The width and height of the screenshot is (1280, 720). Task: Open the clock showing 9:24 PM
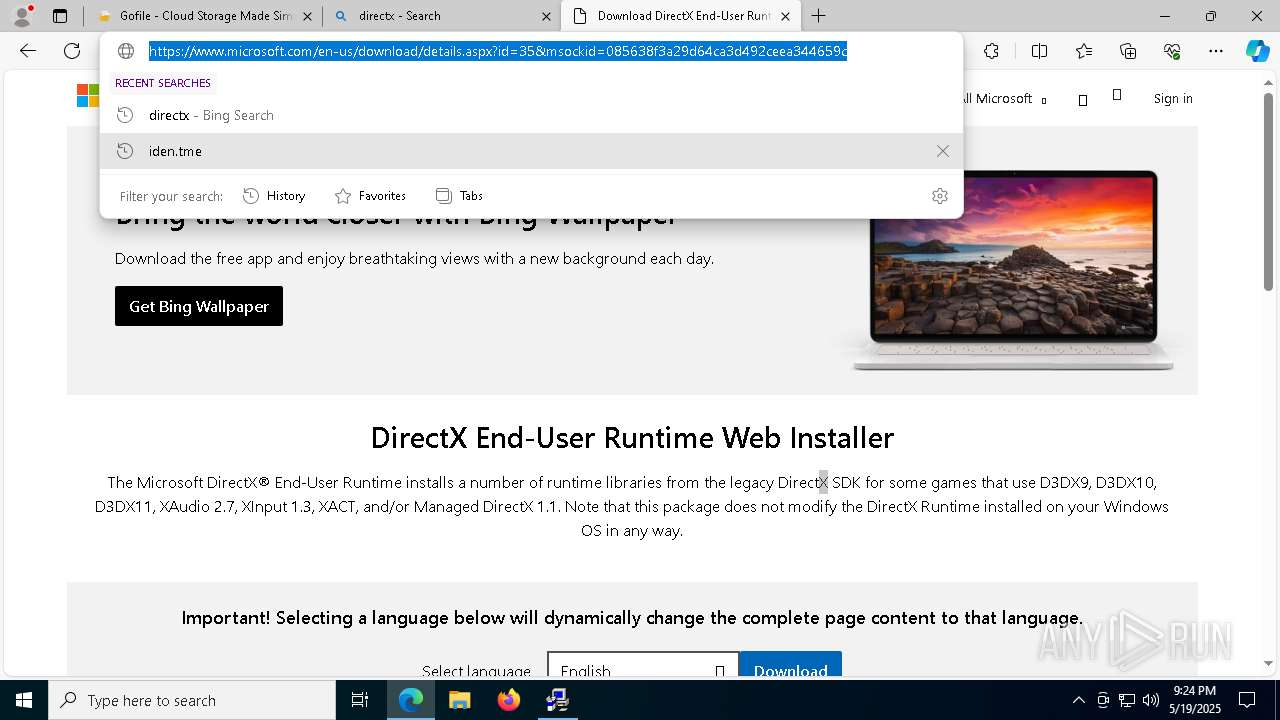tap(1195, 700)
